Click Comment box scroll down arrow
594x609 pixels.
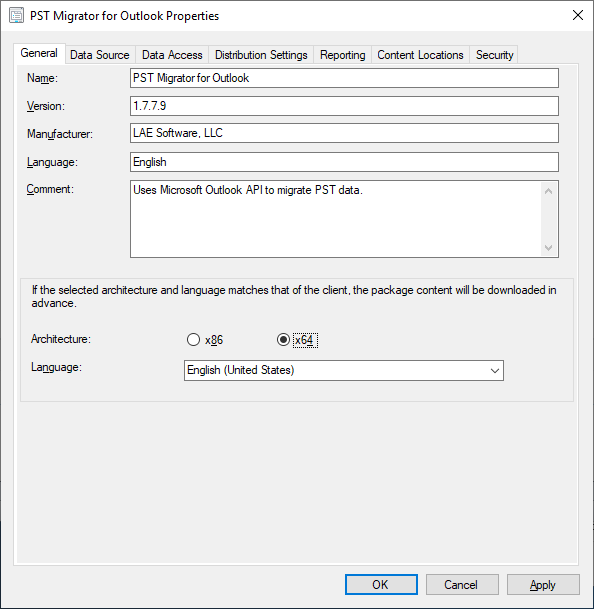pyautogui.click(x=549, y=247)
